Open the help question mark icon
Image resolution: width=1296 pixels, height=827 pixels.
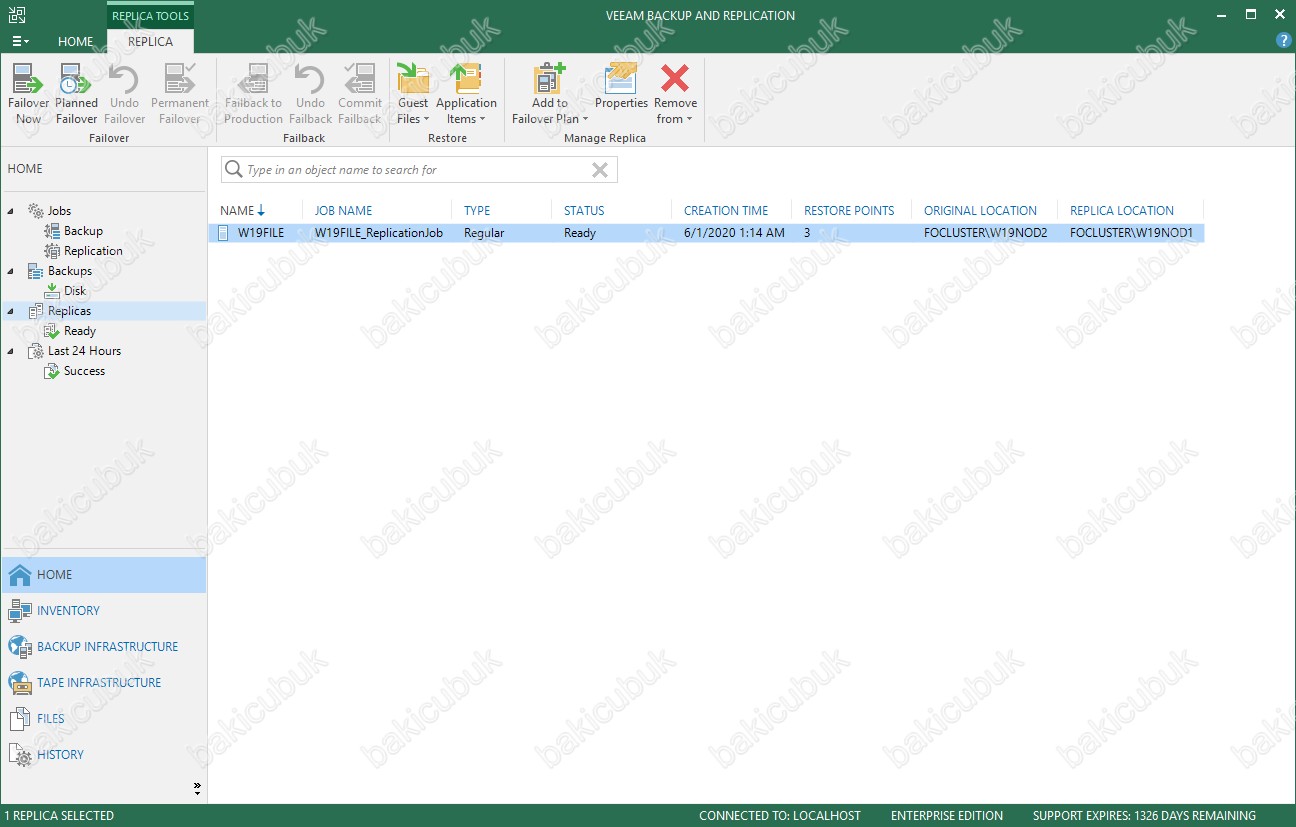[x=1284, y=41]
